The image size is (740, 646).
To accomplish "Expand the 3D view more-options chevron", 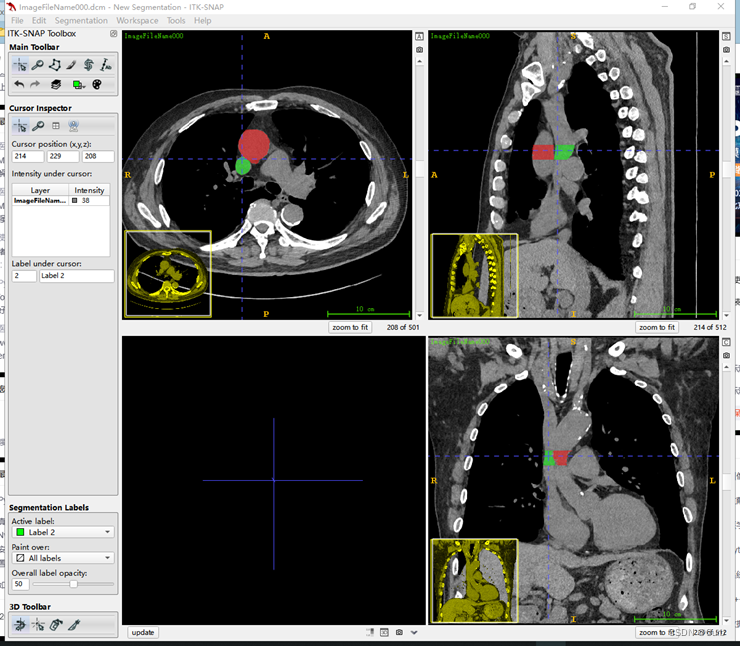I will click(414, 632).
